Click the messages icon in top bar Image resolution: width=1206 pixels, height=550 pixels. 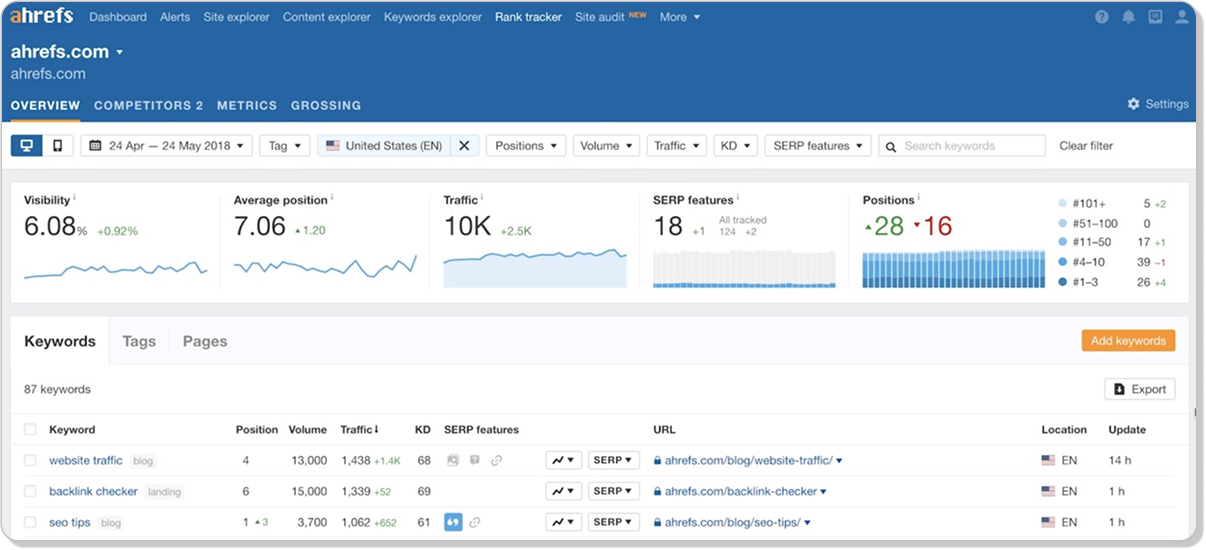coord(1156,17)
